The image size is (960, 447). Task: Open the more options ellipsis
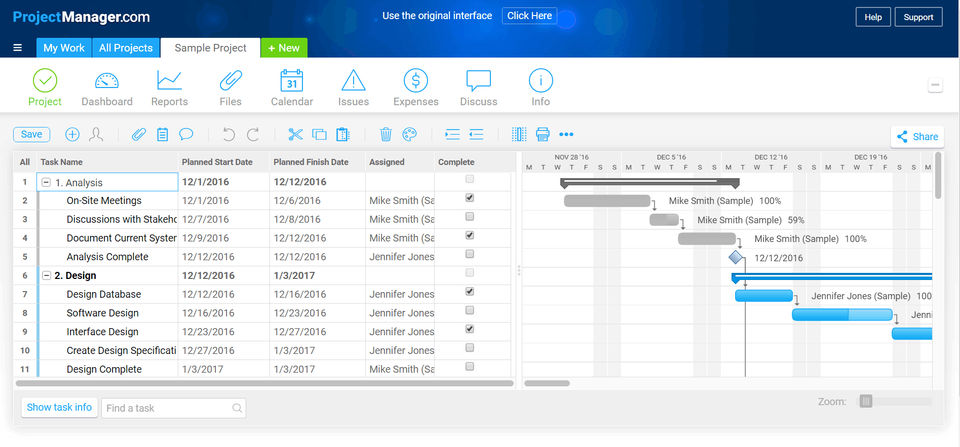[x=566, y=135]
